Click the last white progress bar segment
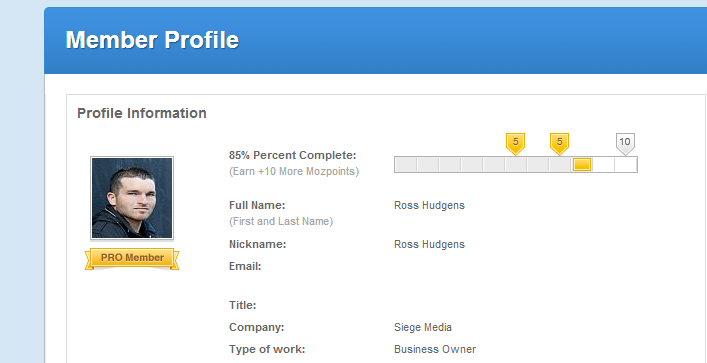Screen dimensions: 707x363 [x=625, y=165]
